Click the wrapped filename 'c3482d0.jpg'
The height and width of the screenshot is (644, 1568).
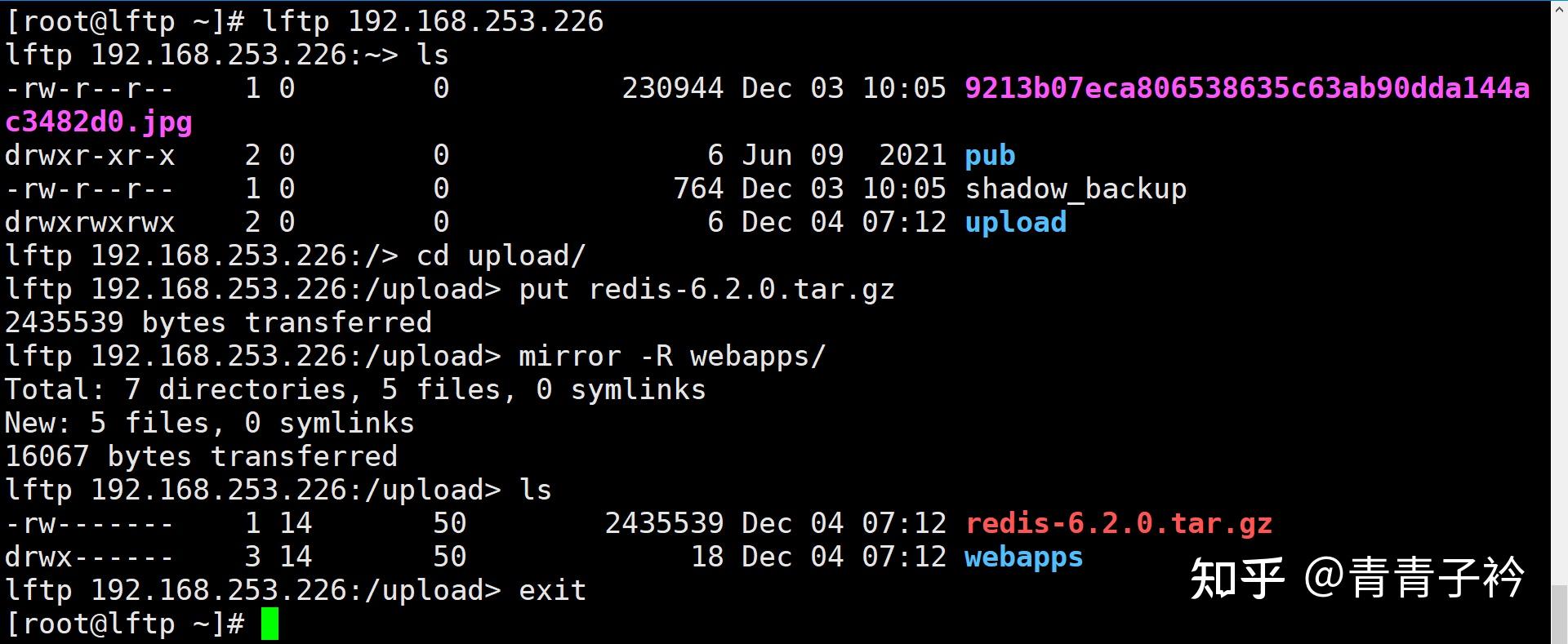pyautogui.click(x=99, y=122)
